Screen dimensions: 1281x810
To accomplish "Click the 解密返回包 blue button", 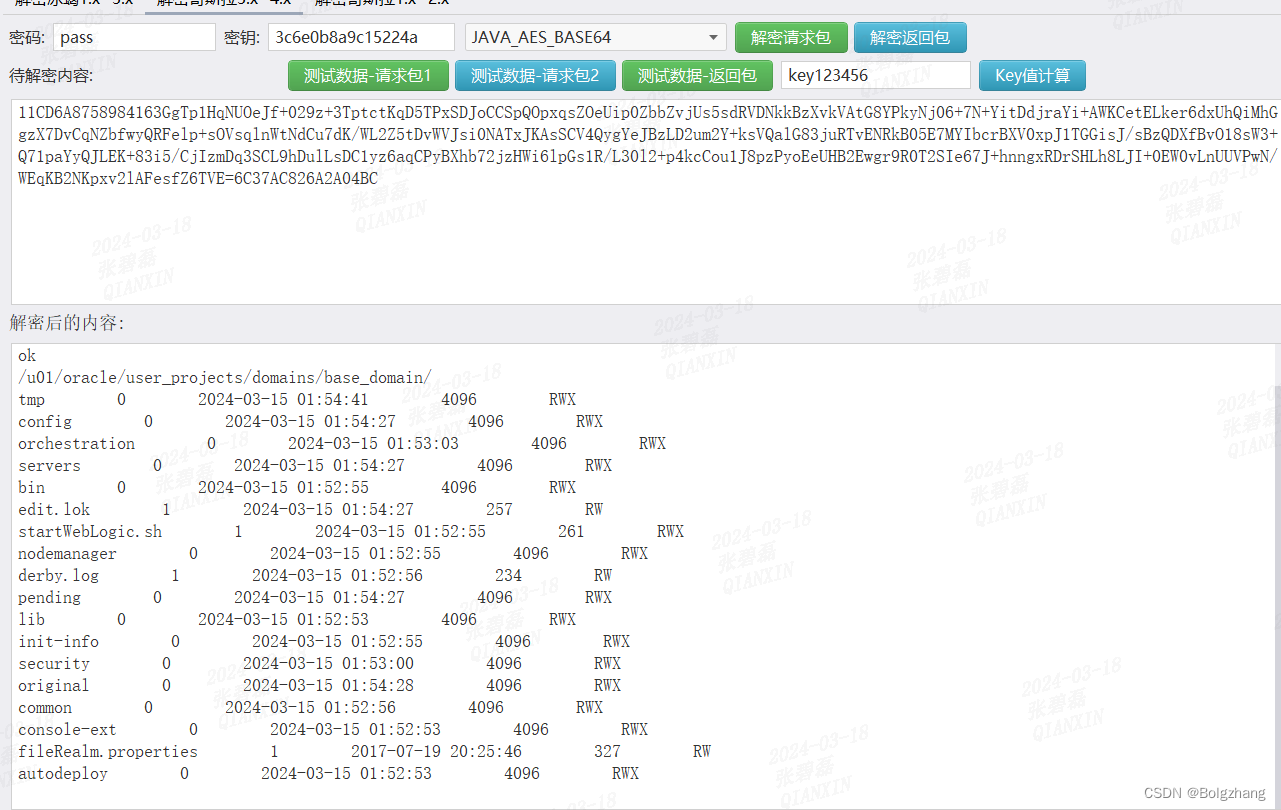I will tap(910, 38).
